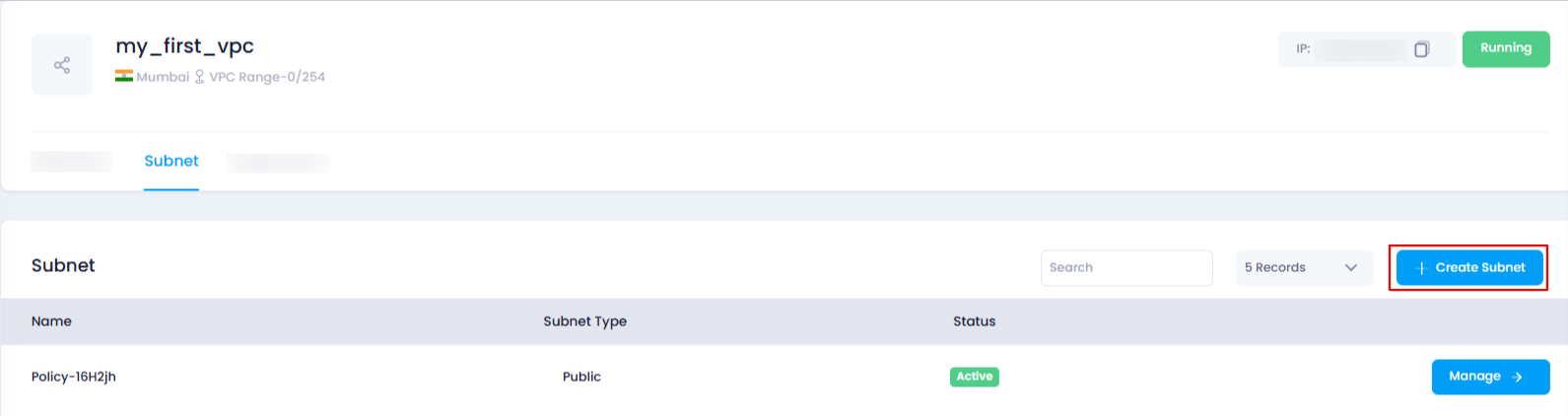Click the Active status badge
This screenshot has height=416, width=1568.
pos(975,377)
